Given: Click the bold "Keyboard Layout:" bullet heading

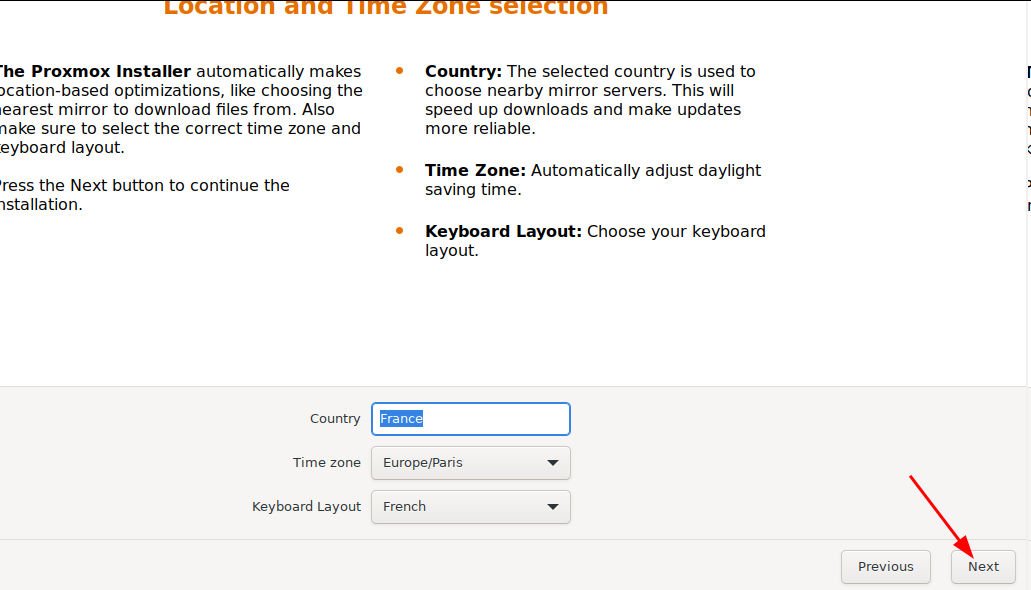Looking at the screenshot, I should pos(503,231).
